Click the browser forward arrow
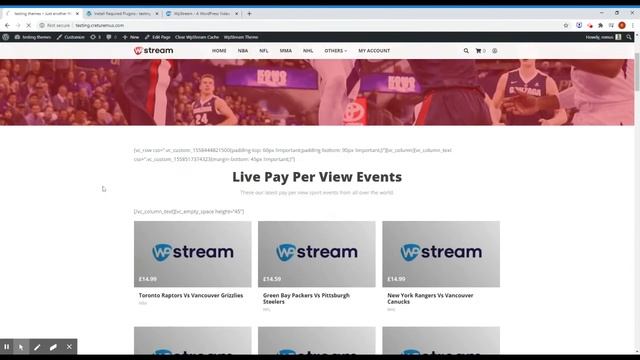 click(x=18, y=25)
